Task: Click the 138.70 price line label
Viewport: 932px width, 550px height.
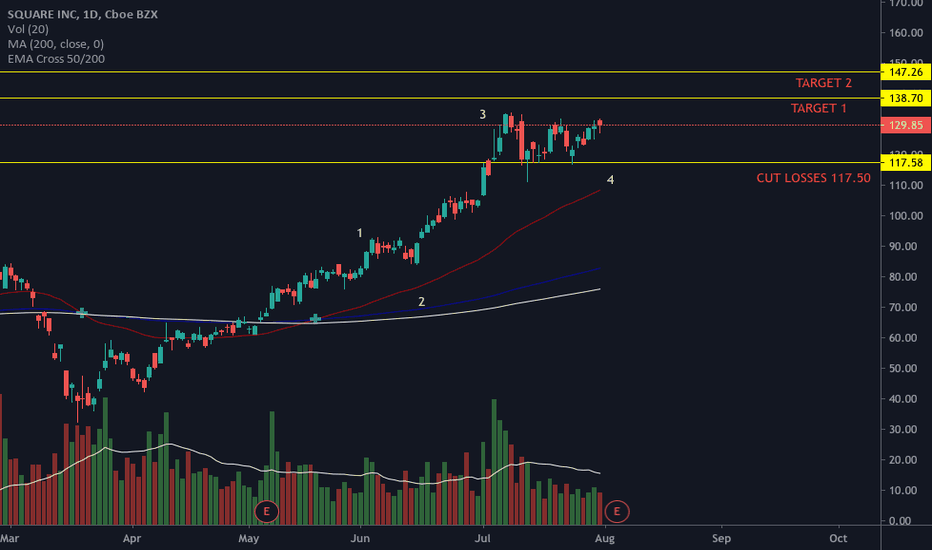Action: point(905,98)
